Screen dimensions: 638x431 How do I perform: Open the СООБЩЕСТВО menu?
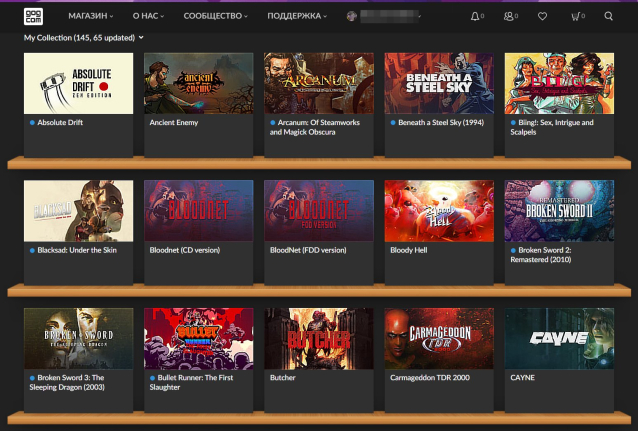tap(215, 16)
